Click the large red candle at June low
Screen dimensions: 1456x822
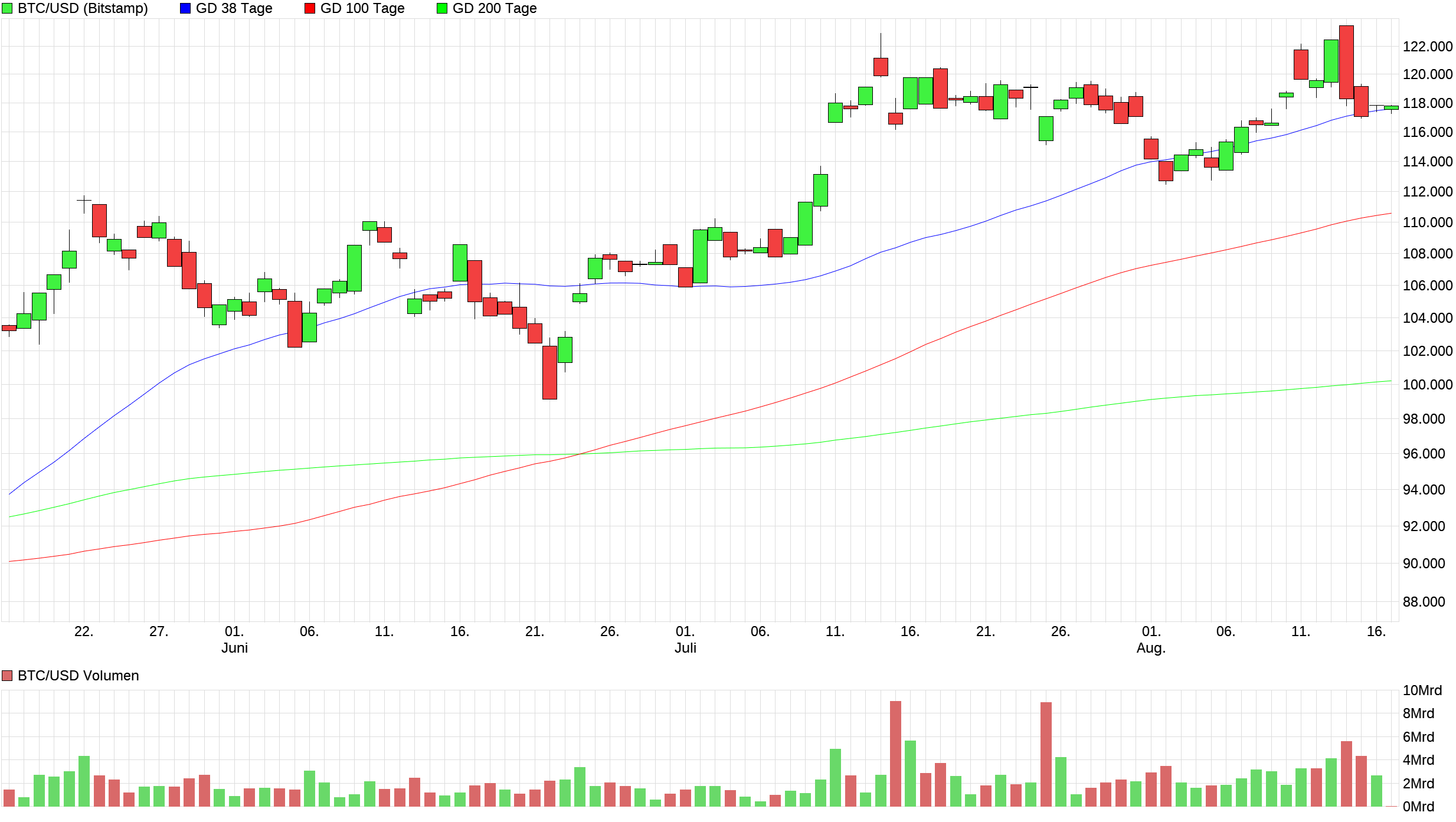[549, 372]
